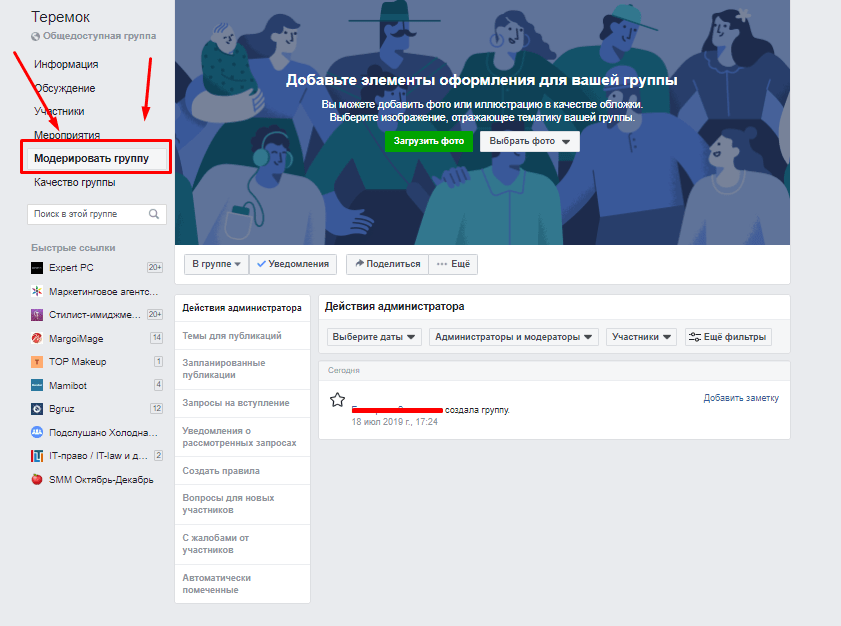Click the 12 badge next to Bgruz
Screen dimensions: 841x626
point(157,408)
